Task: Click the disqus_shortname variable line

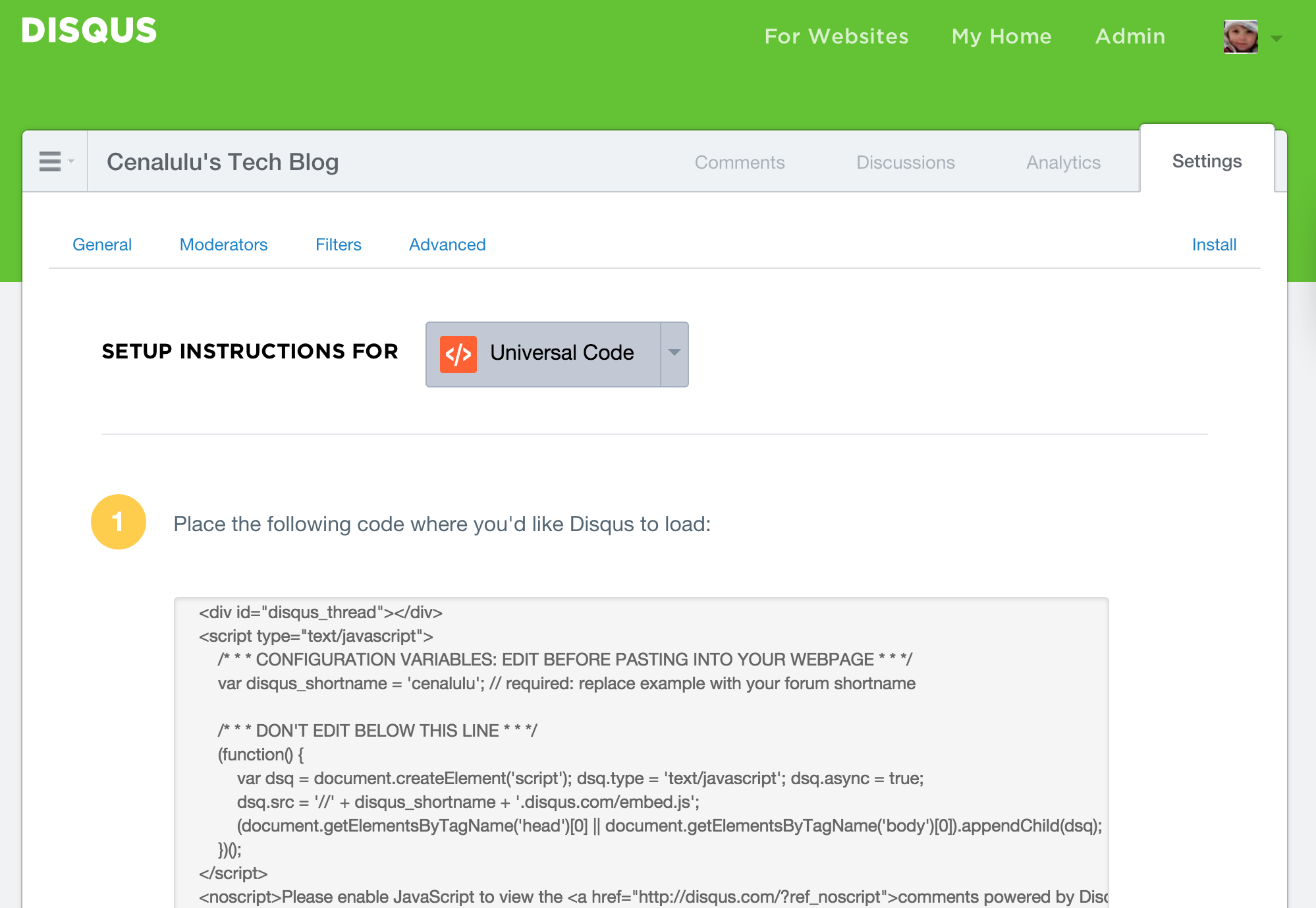Action: 566,683
